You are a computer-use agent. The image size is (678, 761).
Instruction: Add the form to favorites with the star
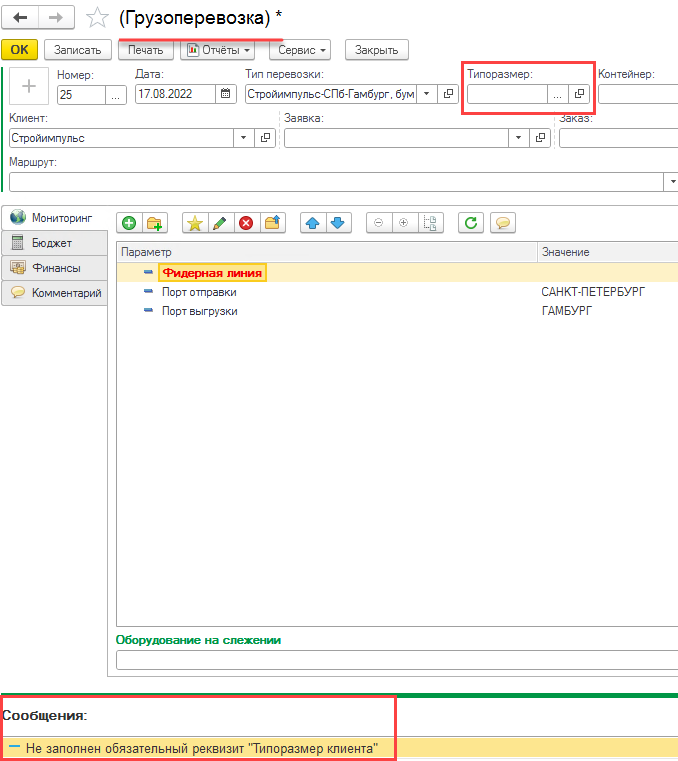(97, 18)
